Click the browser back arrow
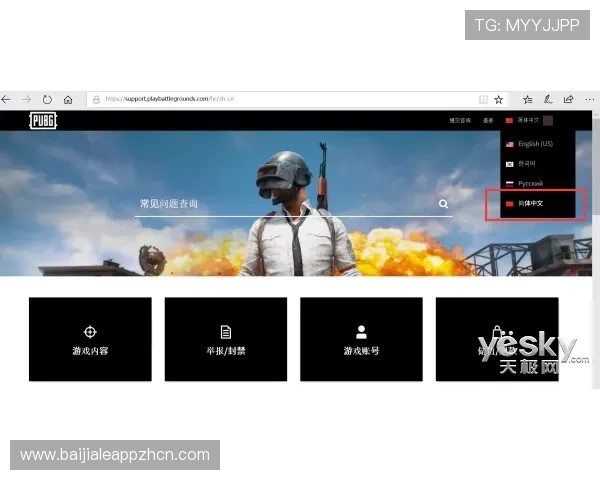 (x=6, y=100)
